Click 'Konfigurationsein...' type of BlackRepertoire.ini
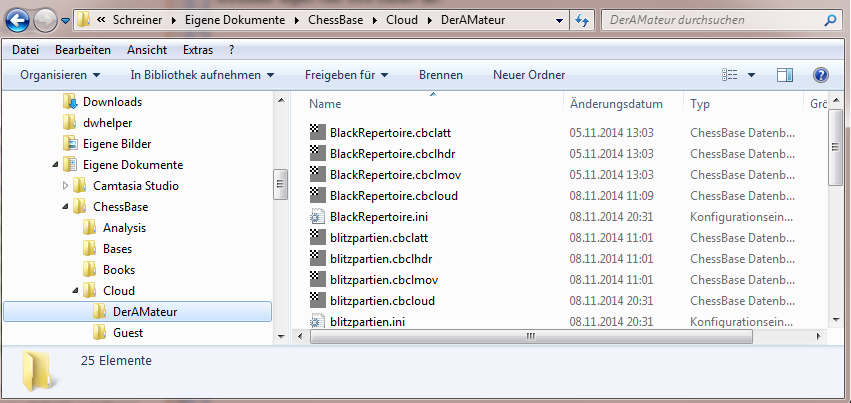851x403 pixels. (x=742, y=217)
